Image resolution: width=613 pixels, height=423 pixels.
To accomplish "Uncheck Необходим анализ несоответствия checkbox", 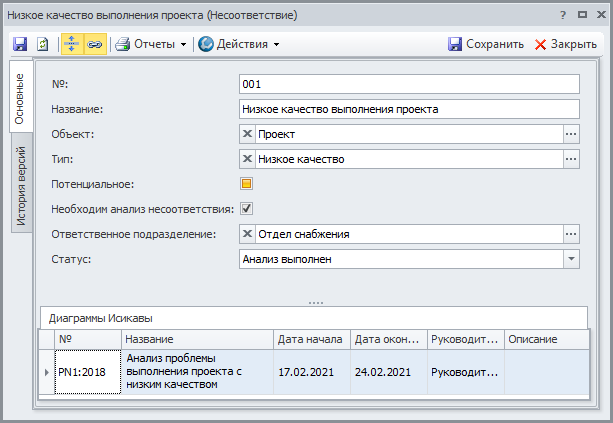I will [246, 209].
